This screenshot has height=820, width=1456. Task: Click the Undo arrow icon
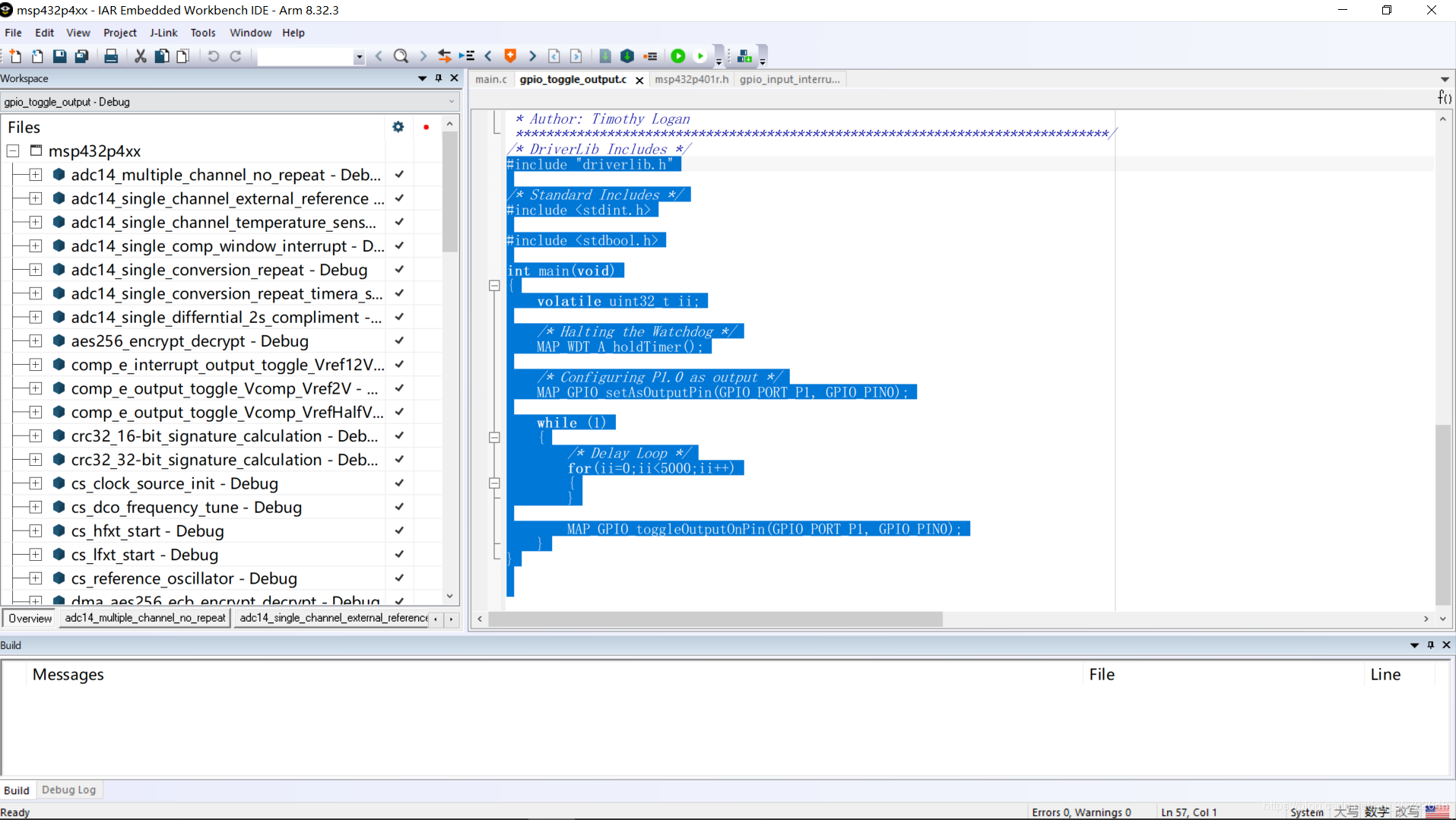(x=213, y=56)
